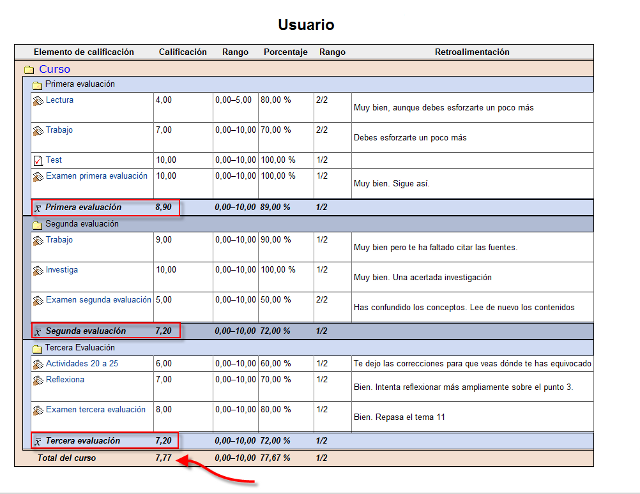Click the Calificación column header
Screen dimensions: 640x494
pos(183,52)
